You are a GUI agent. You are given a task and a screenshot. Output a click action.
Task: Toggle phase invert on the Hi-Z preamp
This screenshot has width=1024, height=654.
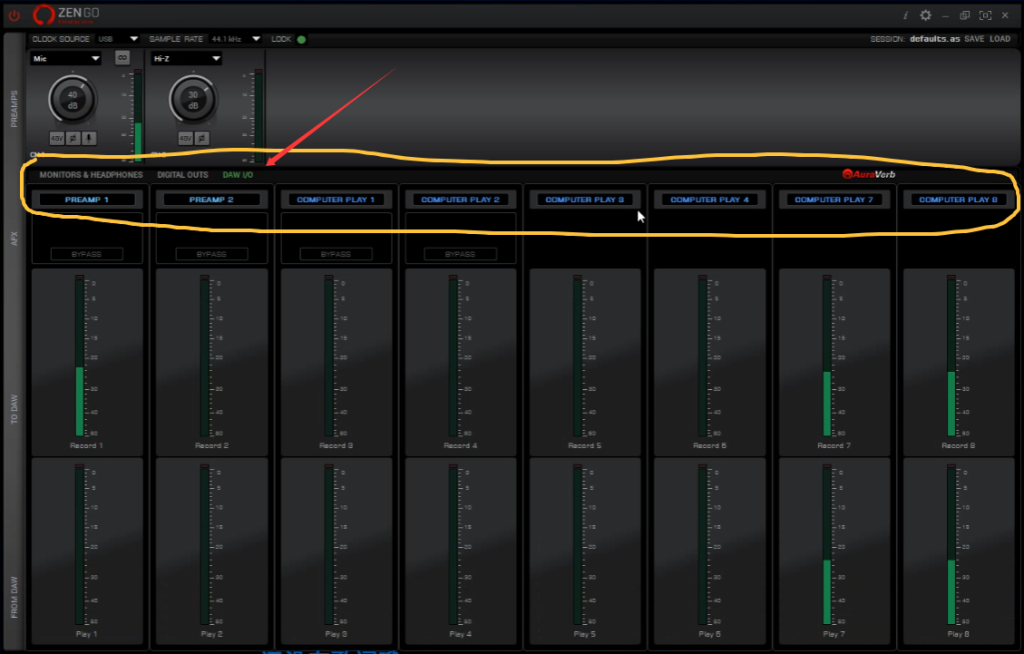[201, 138]
